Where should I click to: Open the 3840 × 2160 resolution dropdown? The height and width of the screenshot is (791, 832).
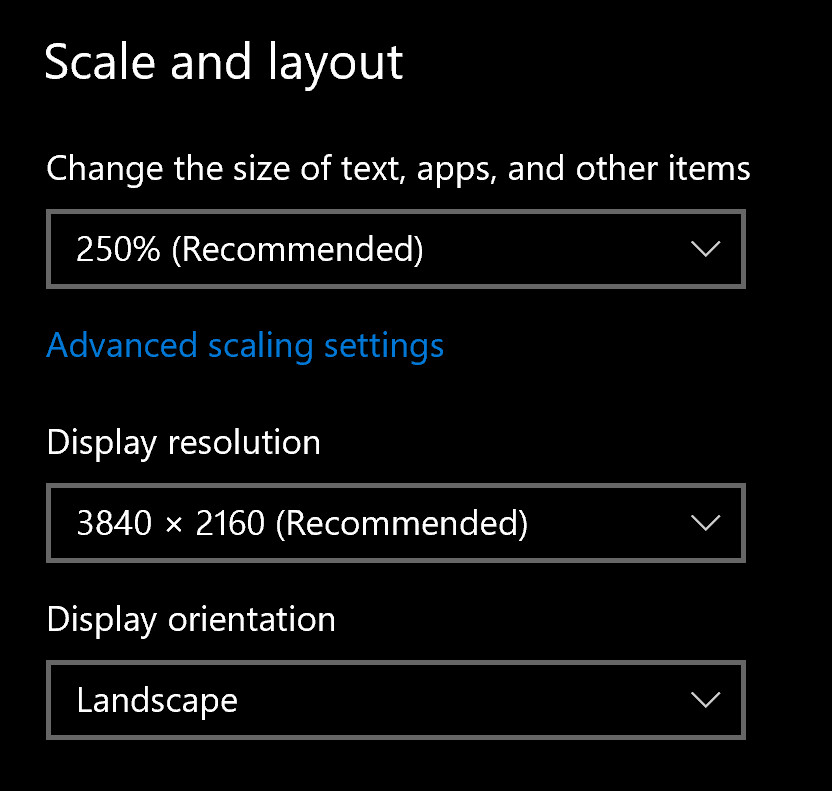(395, 522)
